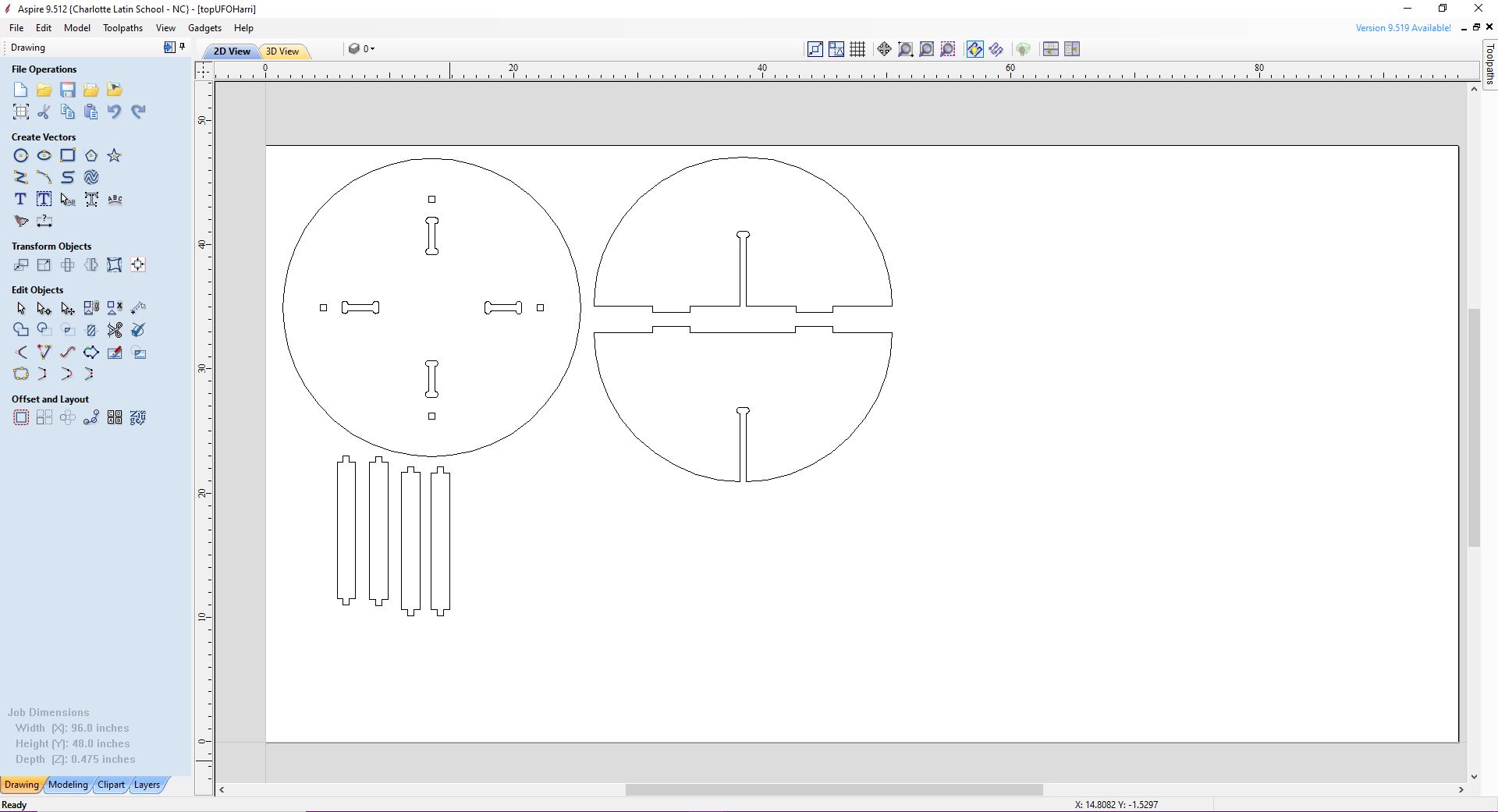Viewport: 1498px width, 812px height.
Task: Switch to the Layers tab
Action: coord(147,785)
